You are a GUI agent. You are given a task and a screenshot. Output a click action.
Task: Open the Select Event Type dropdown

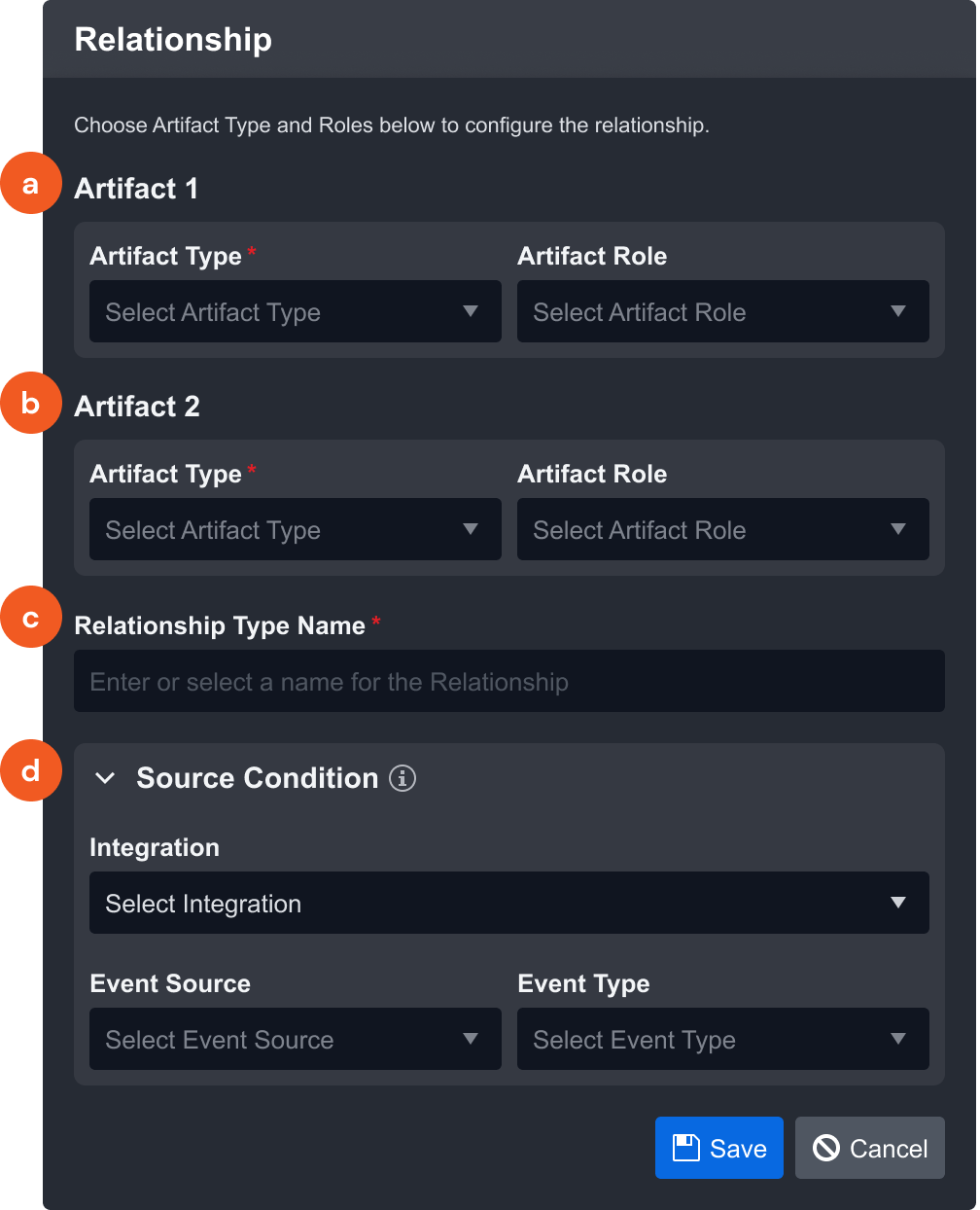tap(723, 1039)
